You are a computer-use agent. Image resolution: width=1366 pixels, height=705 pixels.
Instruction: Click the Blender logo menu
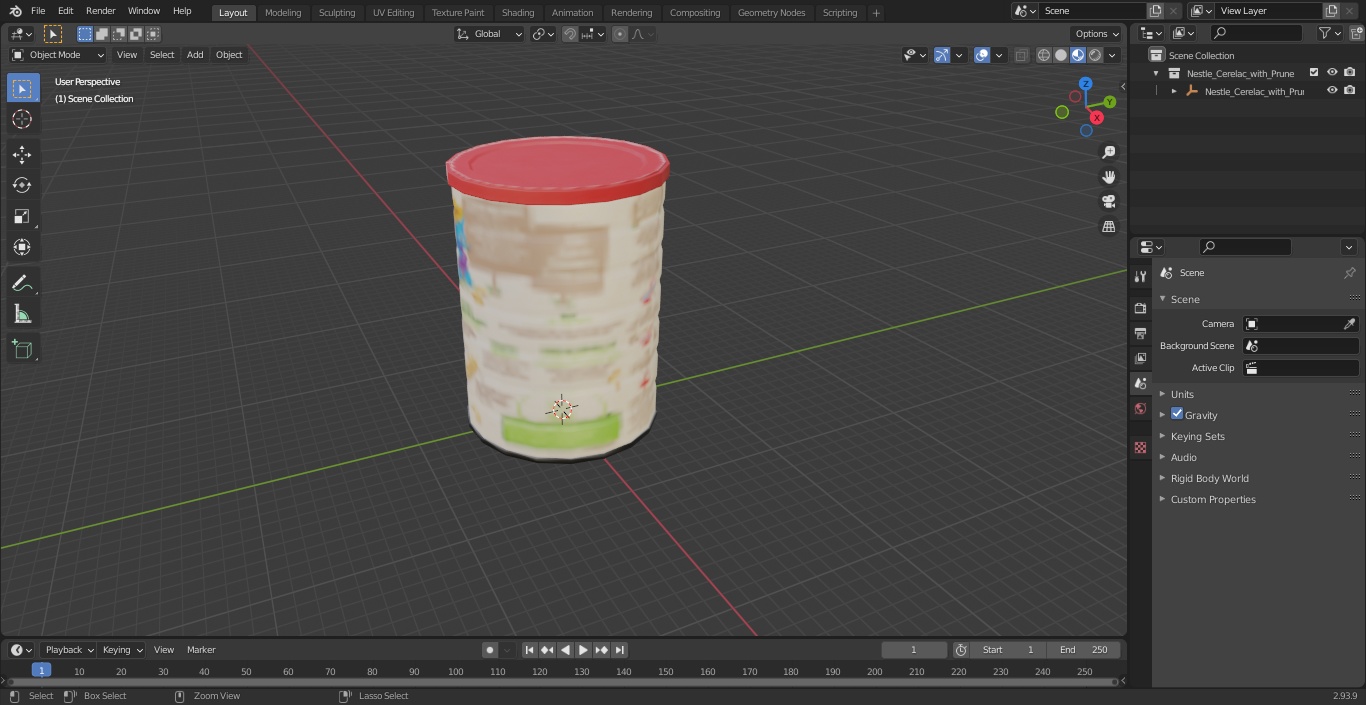(15, 11)
